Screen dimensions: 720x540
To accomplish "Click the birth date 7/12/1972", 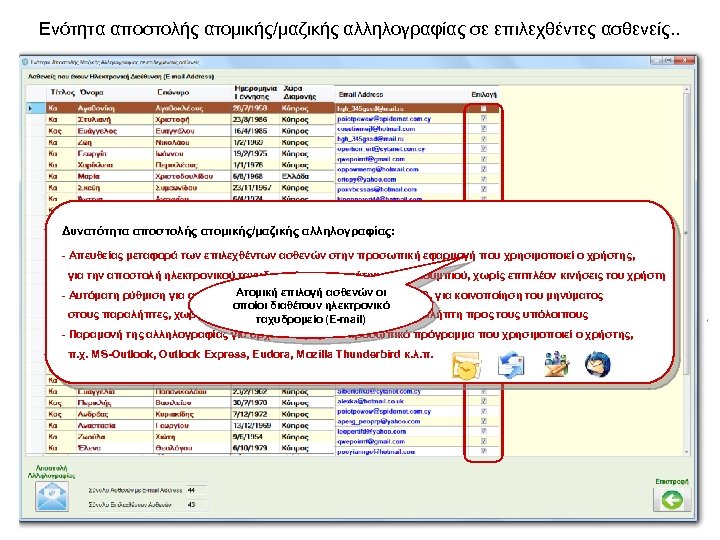I will [250, 414].
